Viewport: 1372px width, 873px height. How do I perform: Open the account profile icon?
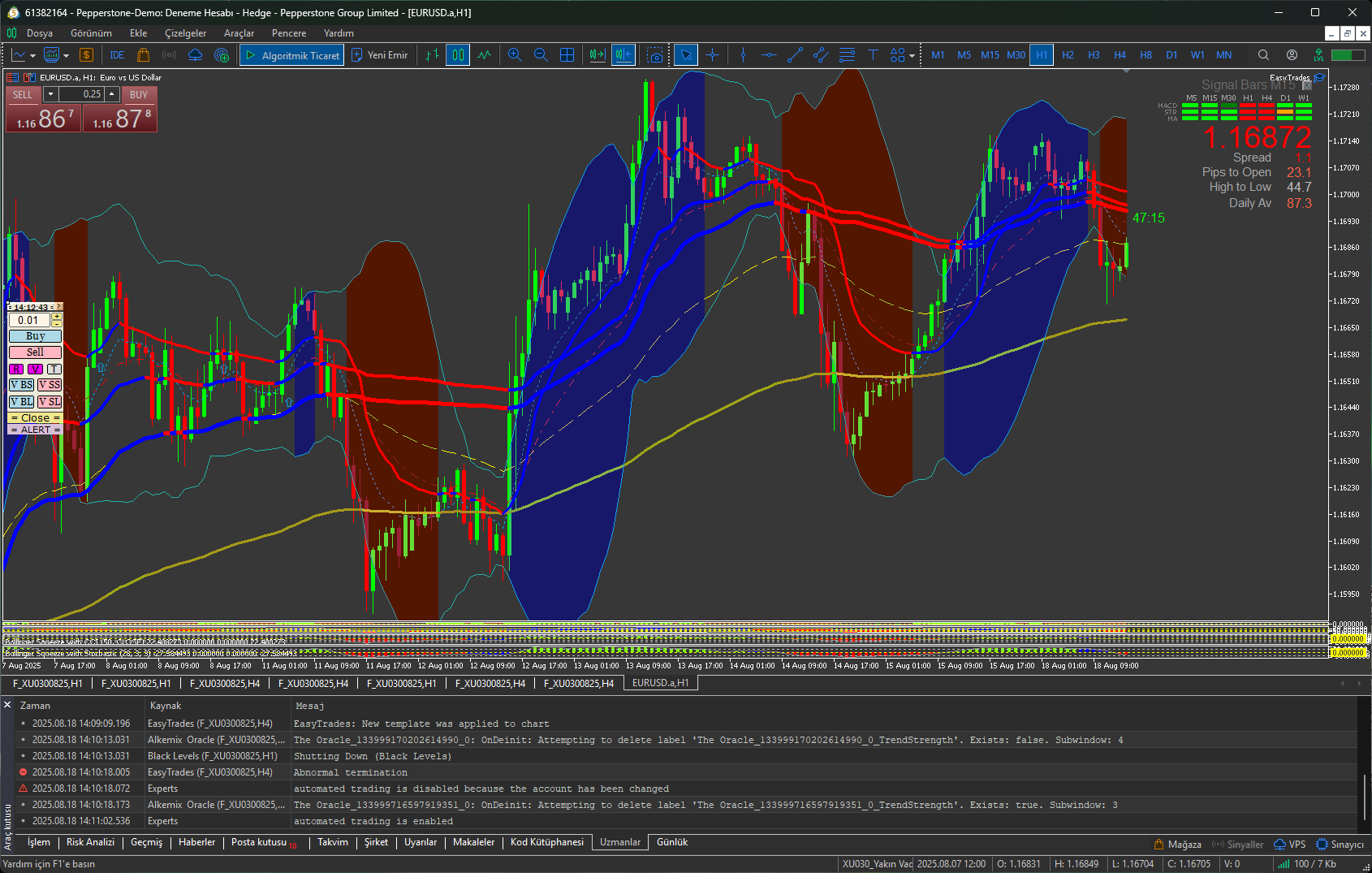(x=1292, y=55)
